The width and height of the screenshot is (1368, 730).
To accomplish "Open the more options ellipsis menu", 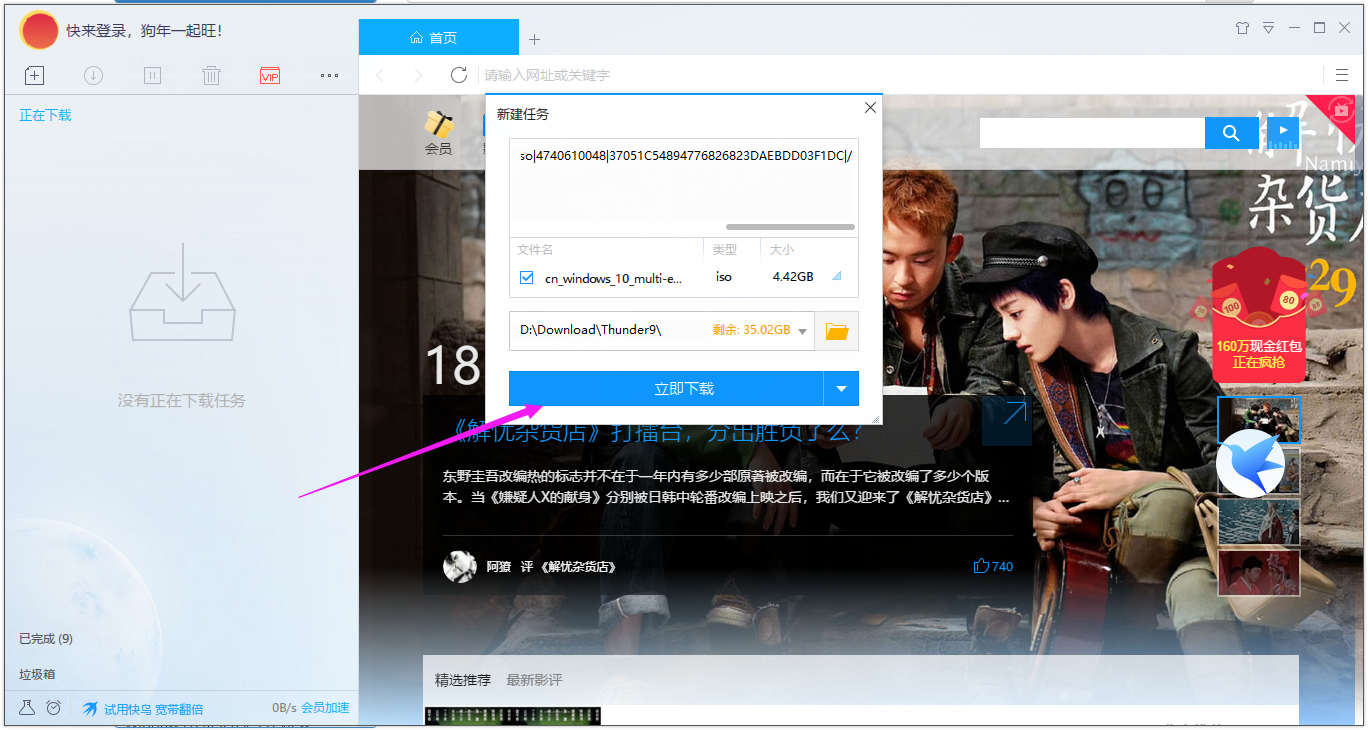I will (329, 75).
